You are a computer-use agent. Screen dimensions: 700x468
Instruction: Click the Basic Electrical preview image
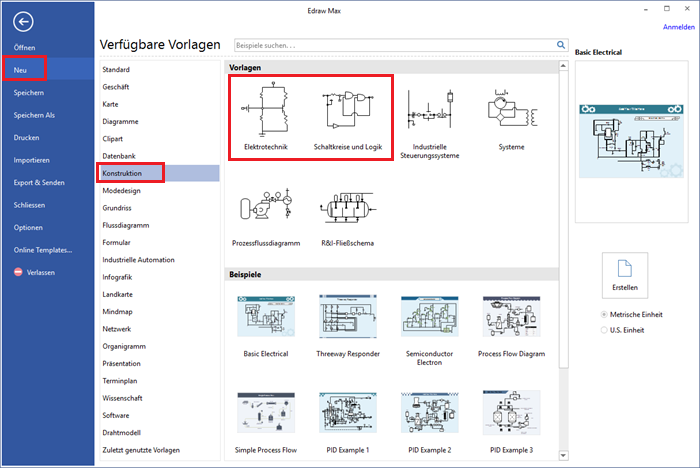[631, 141]
